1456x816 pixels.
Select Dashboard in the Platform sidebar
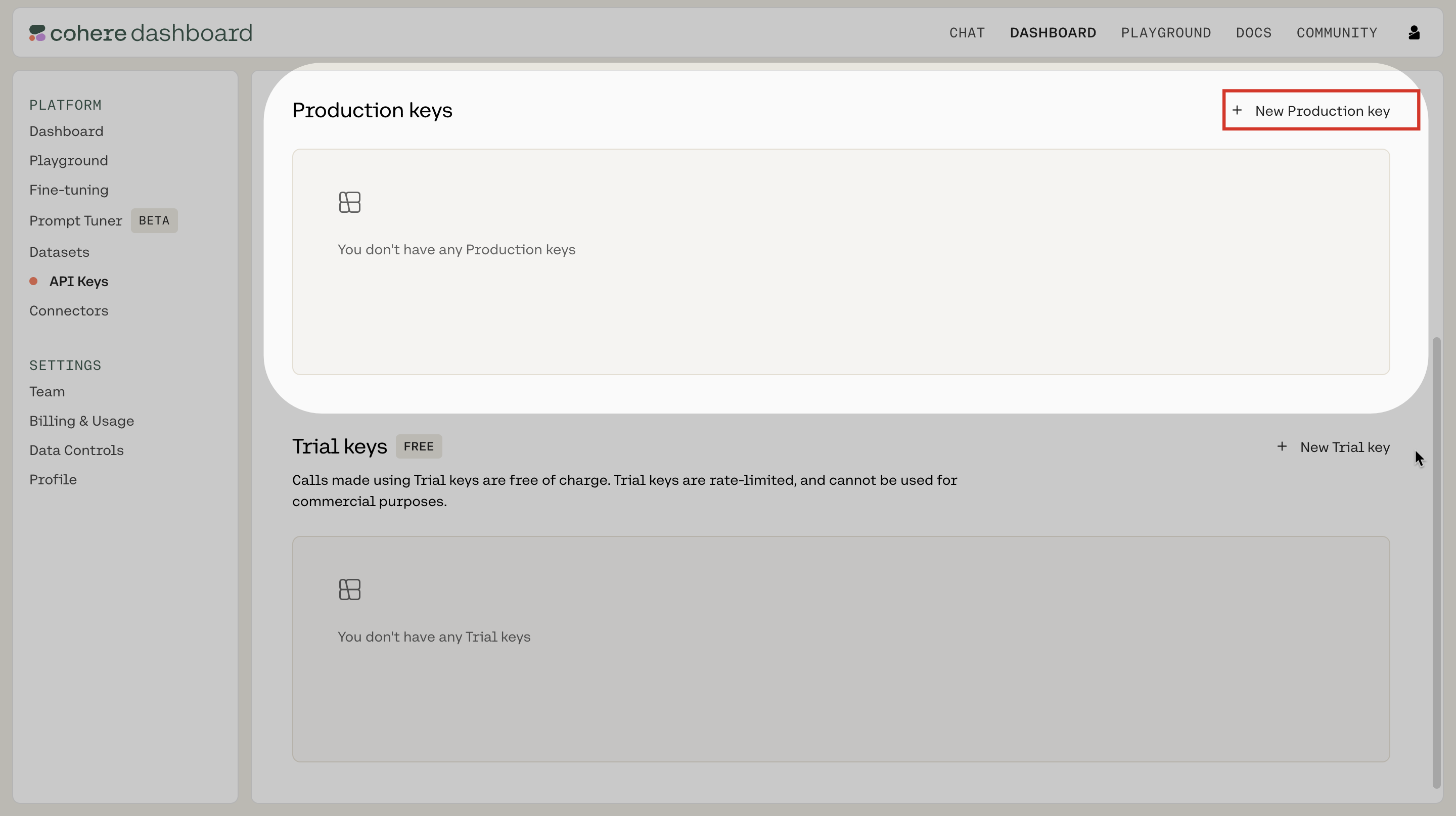(66, 131)
